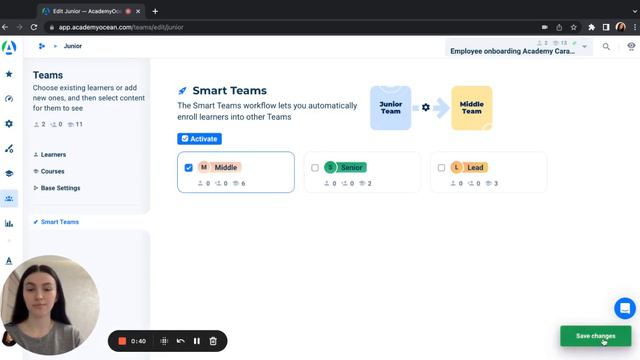
Task: Open the statistics bar chart sidebar icon
Action: point(9,223)
